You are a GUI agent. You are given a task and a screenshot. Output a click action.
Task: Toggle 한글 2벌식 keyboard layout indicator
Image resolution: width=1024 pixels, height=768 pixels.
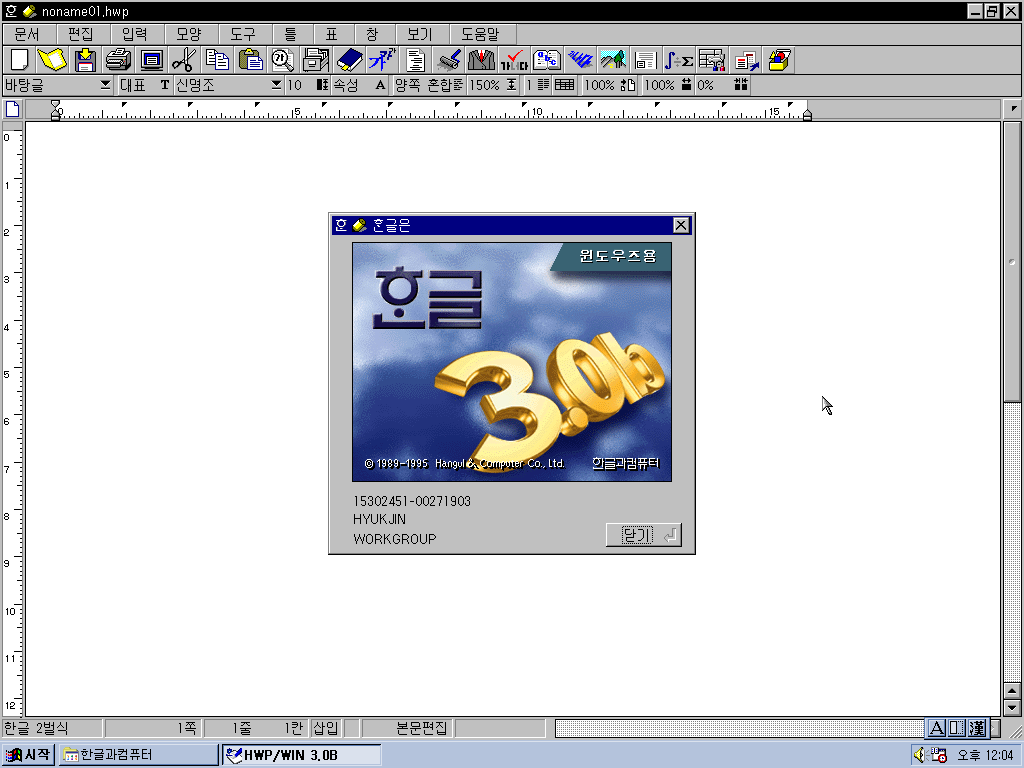coord(52,728)
